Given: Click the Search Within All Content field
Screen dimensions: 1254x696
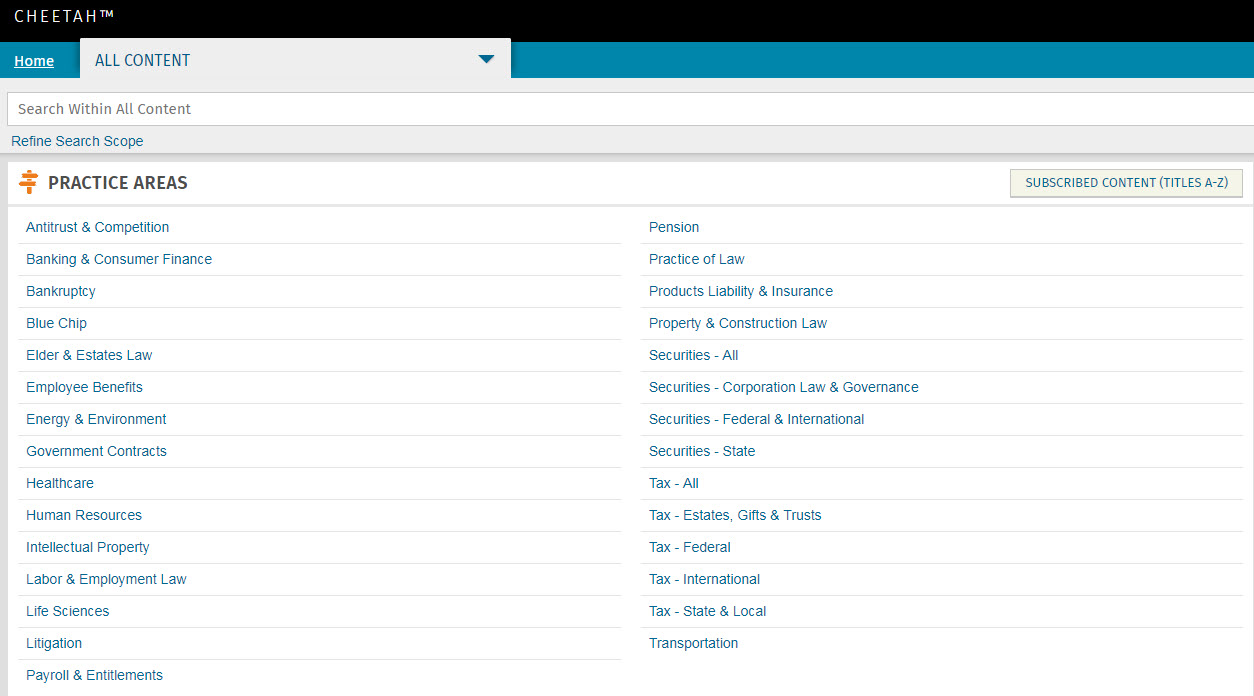Looking at the screenshot, I should [630, 109].
